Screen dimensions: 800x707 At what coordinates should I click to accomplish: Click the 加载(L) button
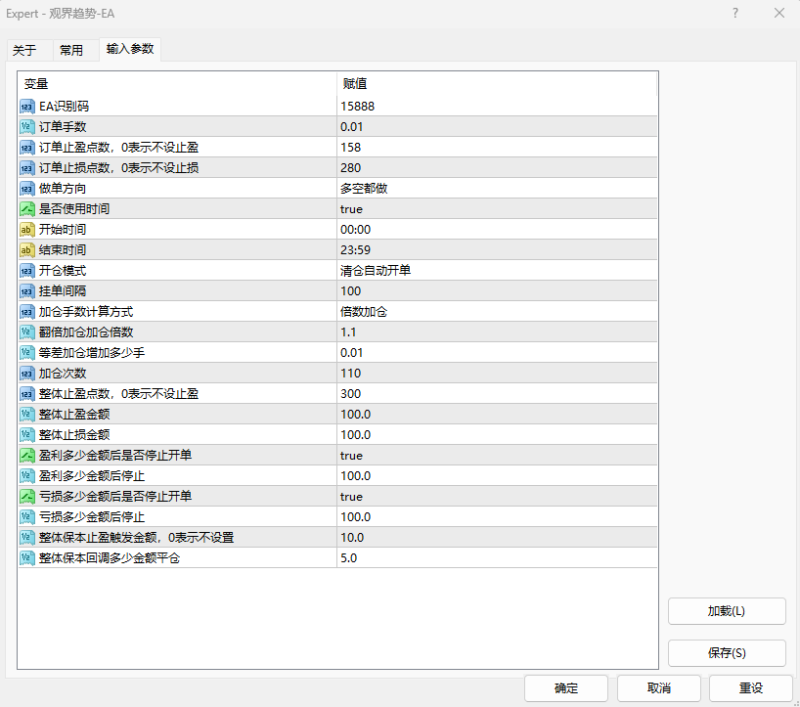[x=726, y=610]
